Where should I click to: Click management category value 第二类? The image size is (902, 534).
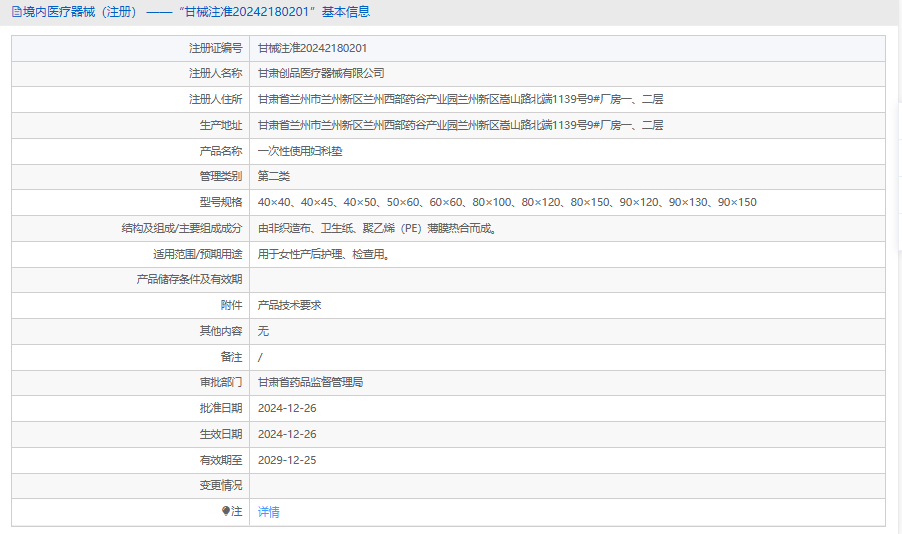tap(274, 176)
